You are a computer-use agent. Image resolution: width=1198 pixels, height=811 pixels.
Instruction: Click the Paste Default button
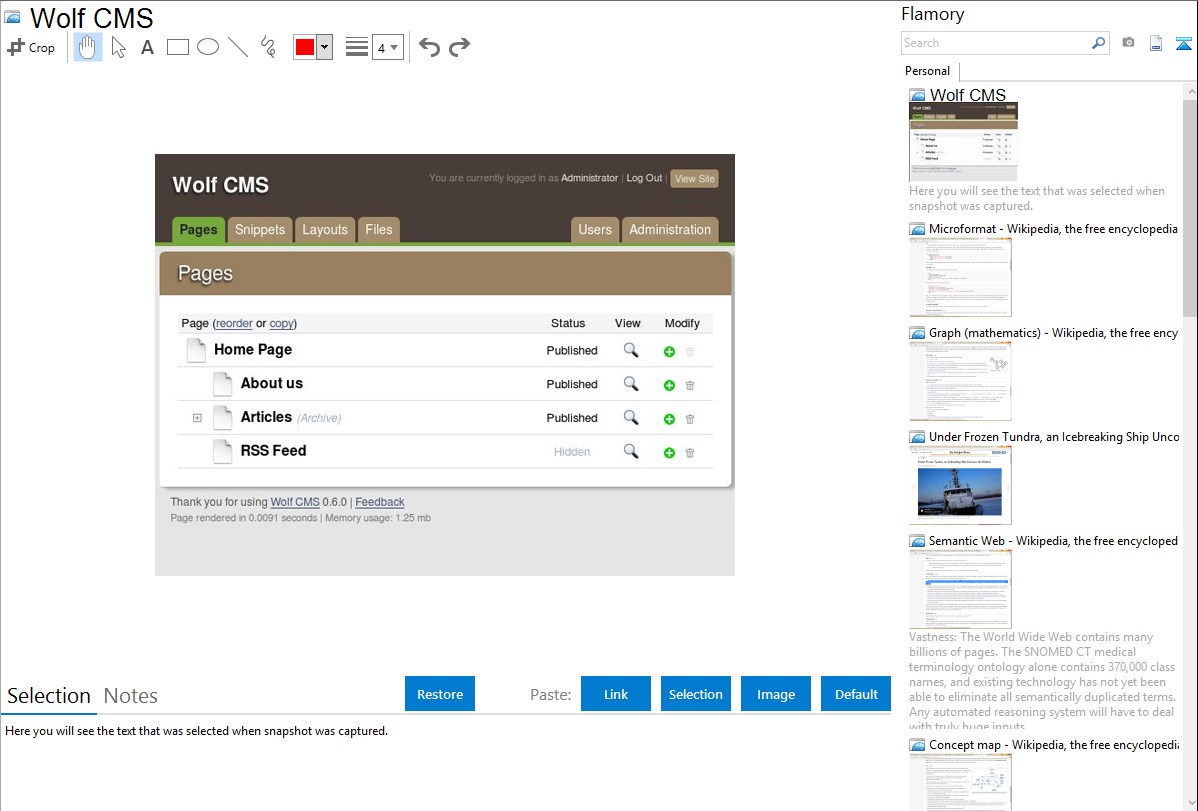click(856, 694)
